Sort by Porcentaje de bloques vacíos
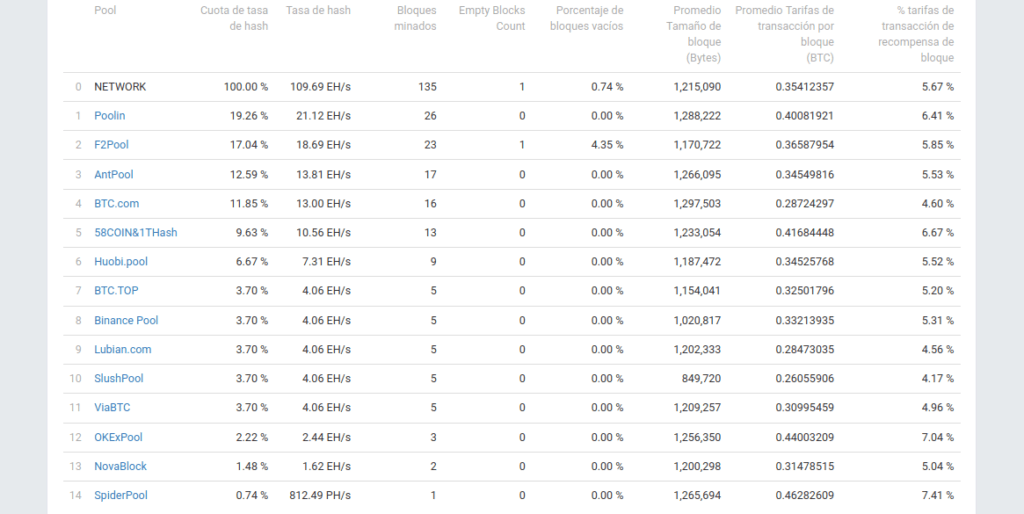This screenshot has width=1024, height=514. [x=586, y=18]
